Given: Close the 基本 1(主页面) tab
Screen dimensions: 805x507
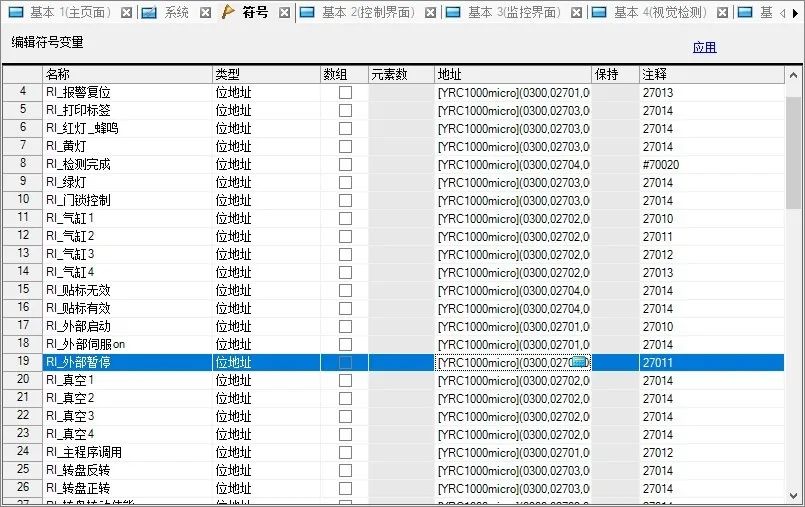Looking at the screenshot, I should 126,13.
